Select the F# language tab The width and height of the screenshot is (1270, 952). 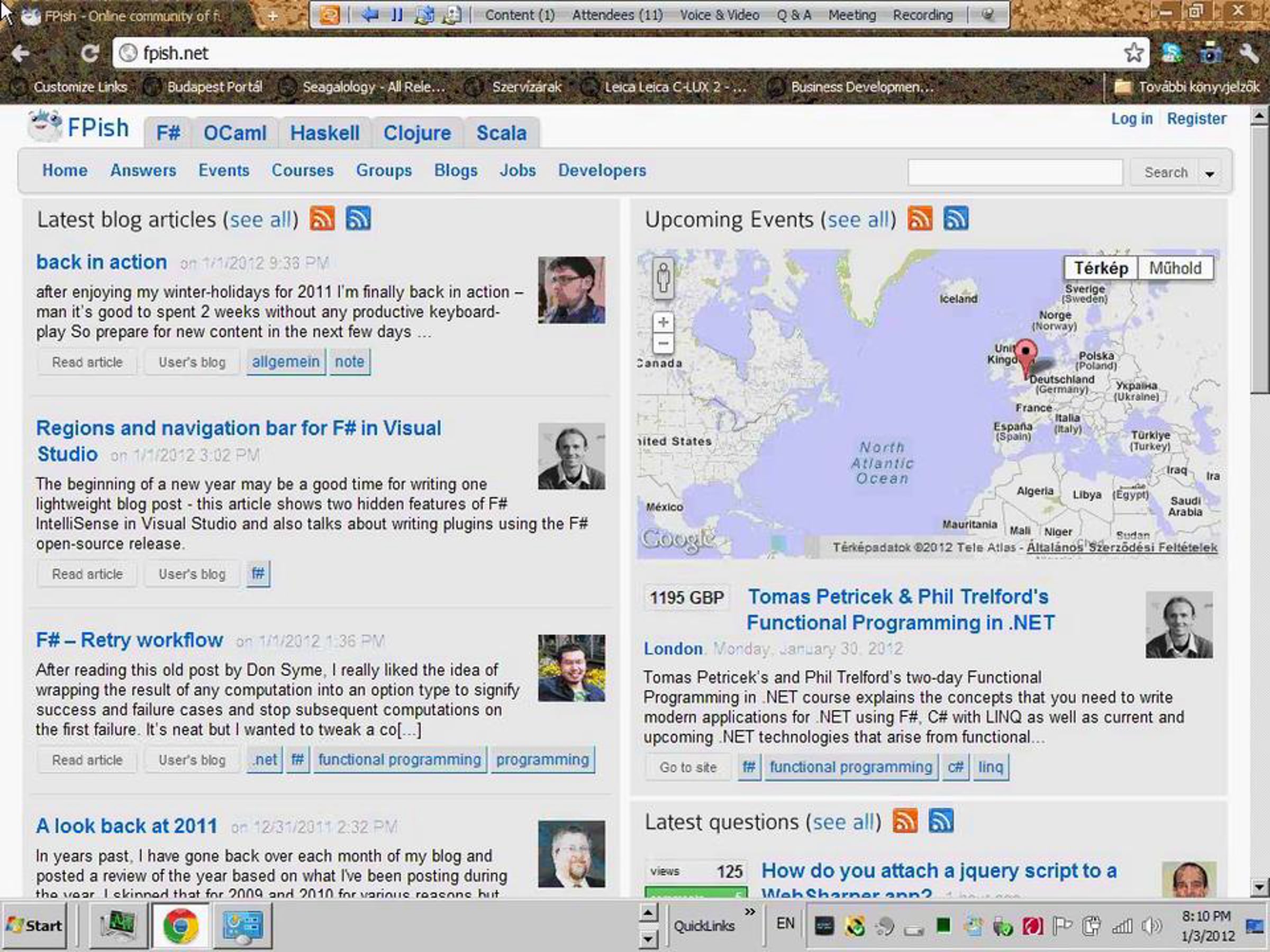(x=168, y=133)
